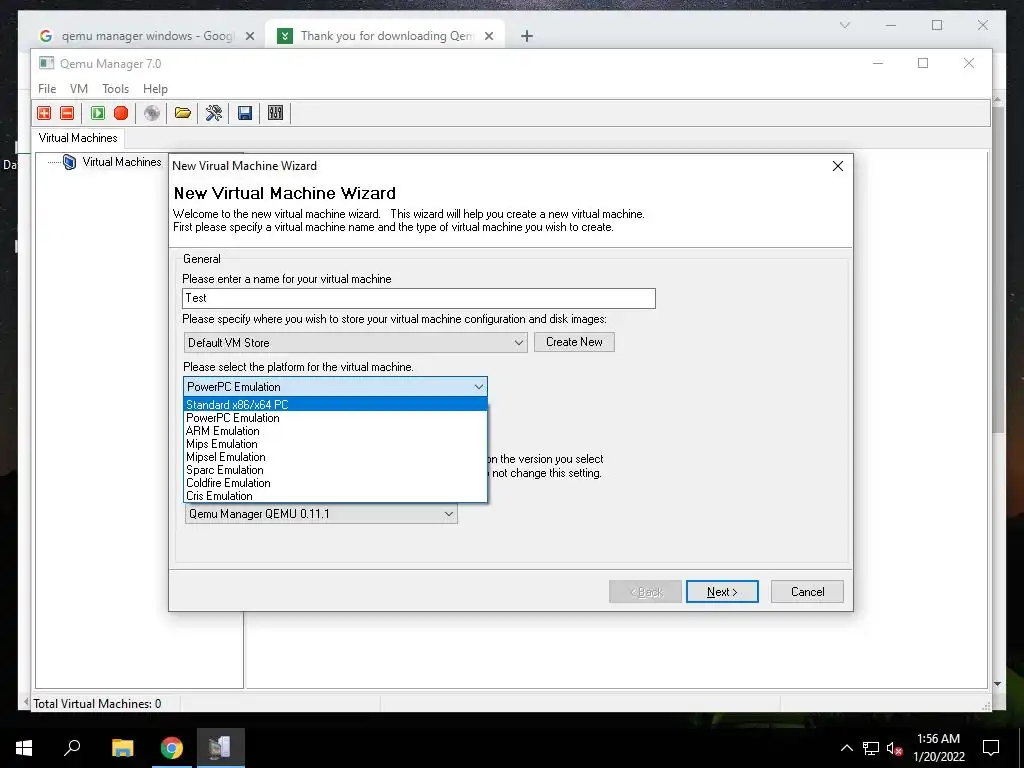
Task: Click the Next button
Action: 722,592
